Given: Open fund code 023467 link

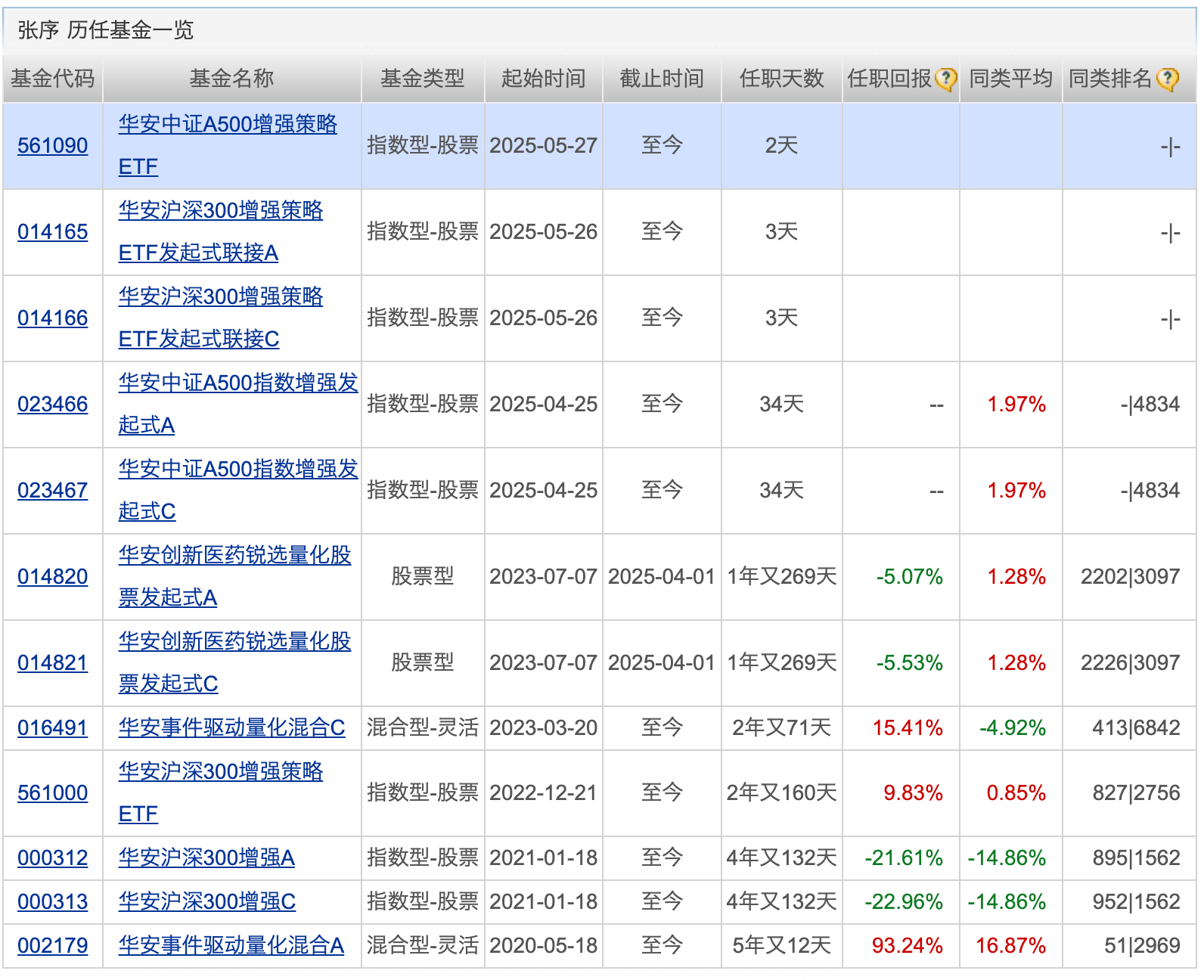Looking at the screenshot, I should [x=53, y=491].
